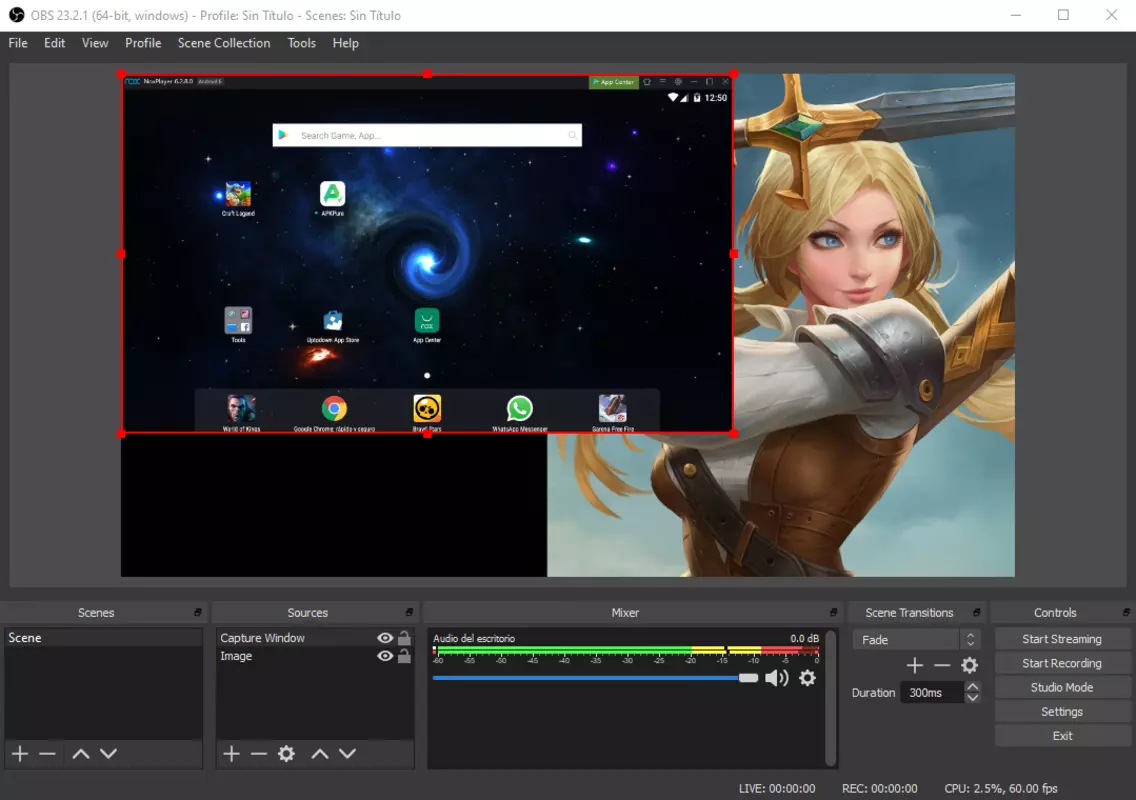
Task: Click the CPU 2.5%, 60.00 fps status
Action: pos(1001,788)
